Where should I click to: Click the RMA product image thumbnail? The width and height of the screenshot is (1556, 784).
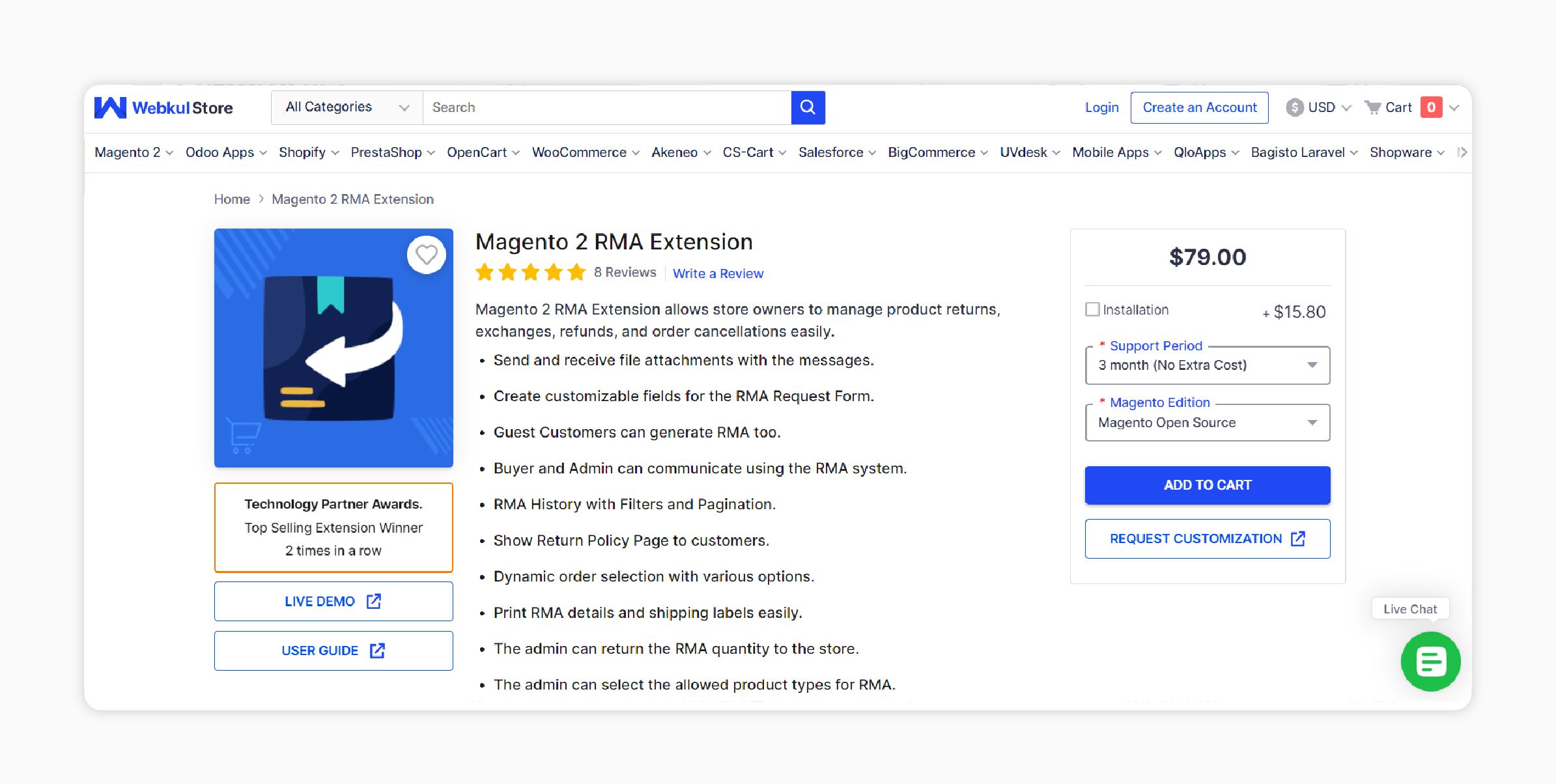coord(333,348)
